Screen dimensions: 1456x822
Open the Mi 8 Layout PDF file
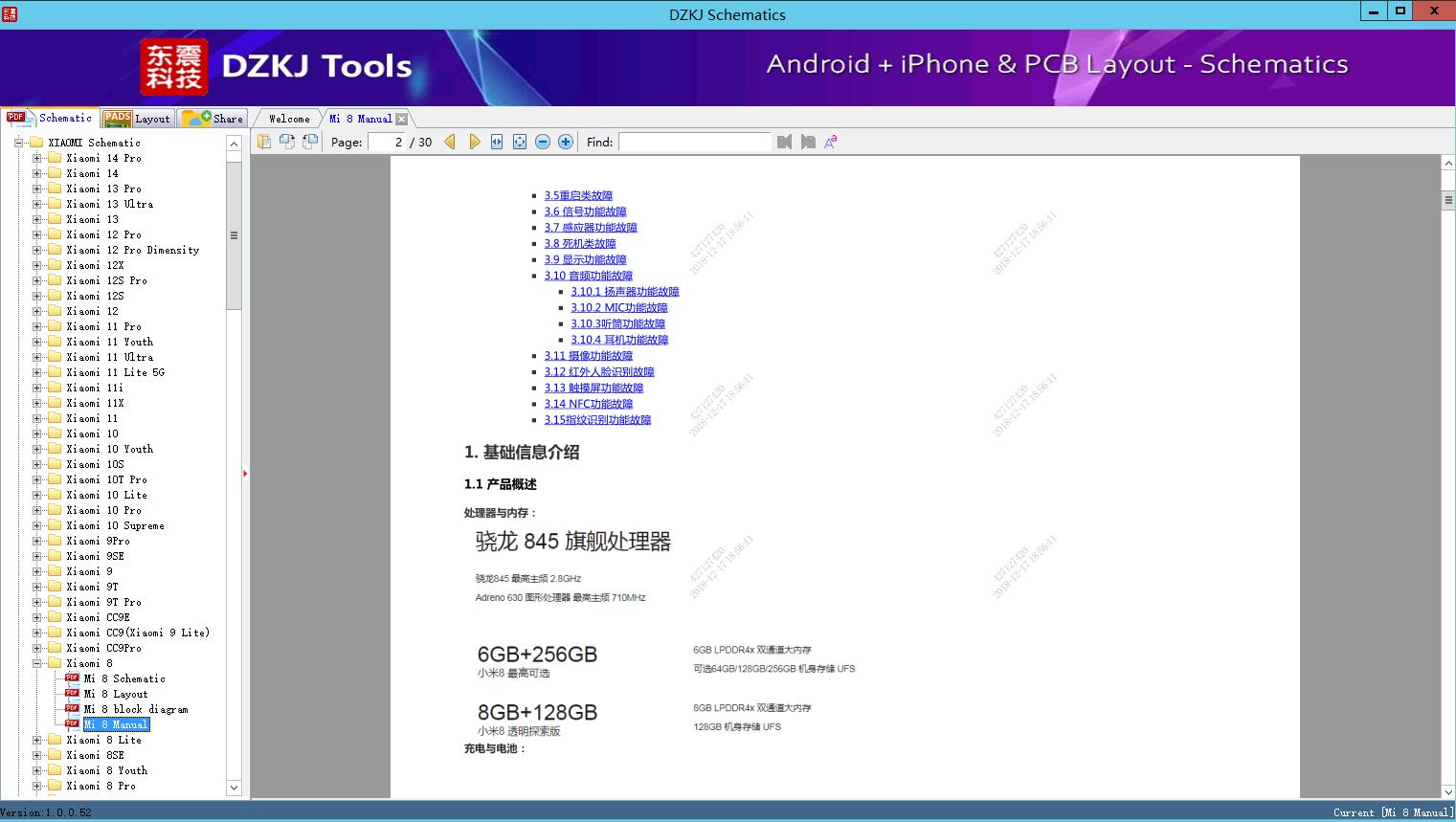(116, 694)
